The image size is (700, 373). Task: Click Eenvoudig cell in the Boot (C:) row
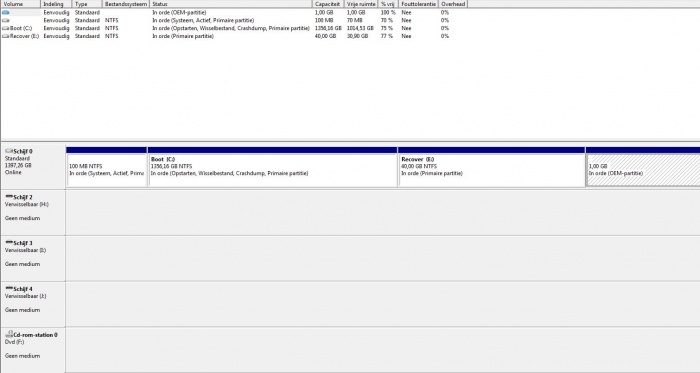56,28
